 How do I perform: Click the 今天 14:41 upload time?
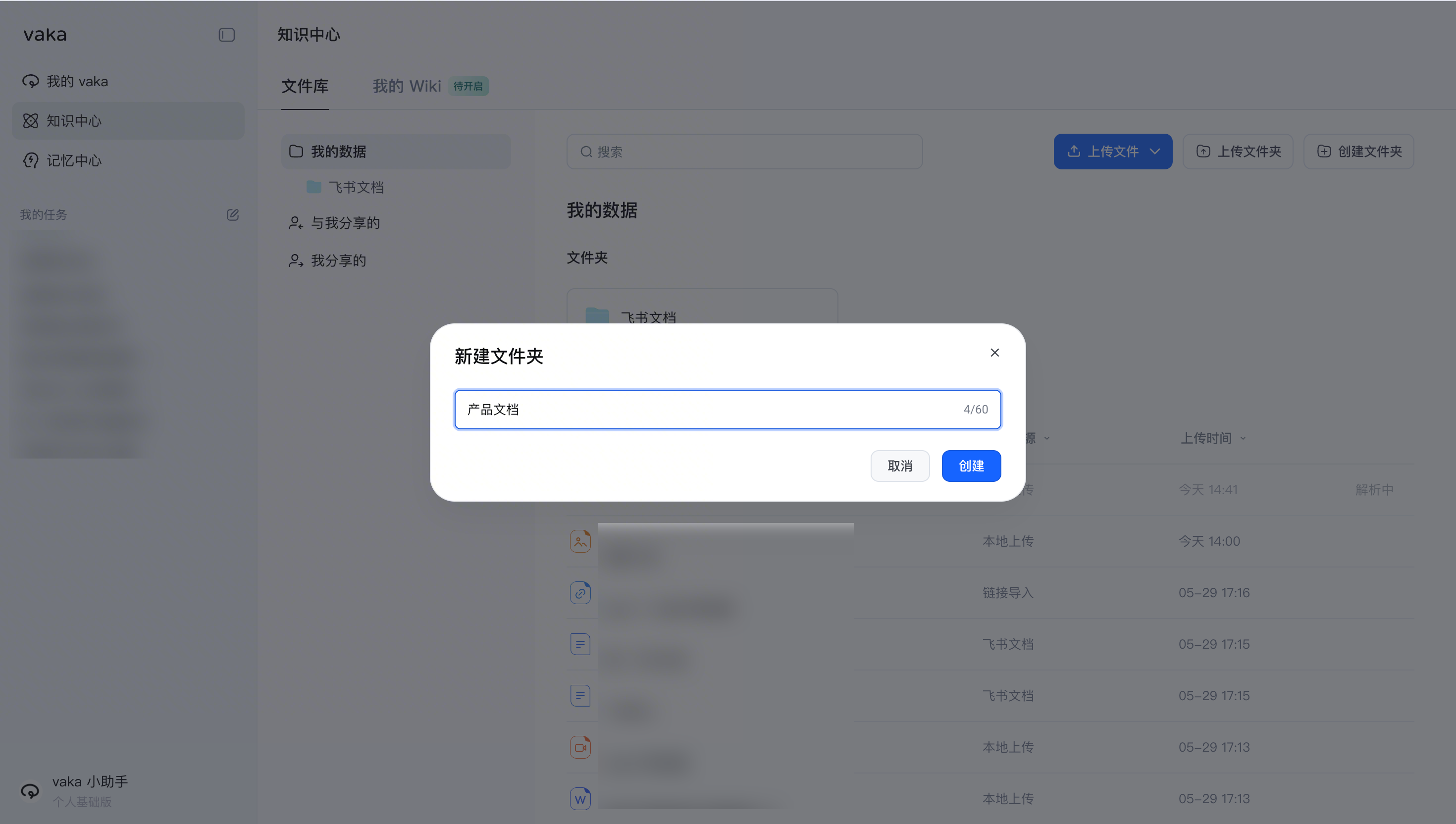pyautogui.click(x=1208, y=490)
